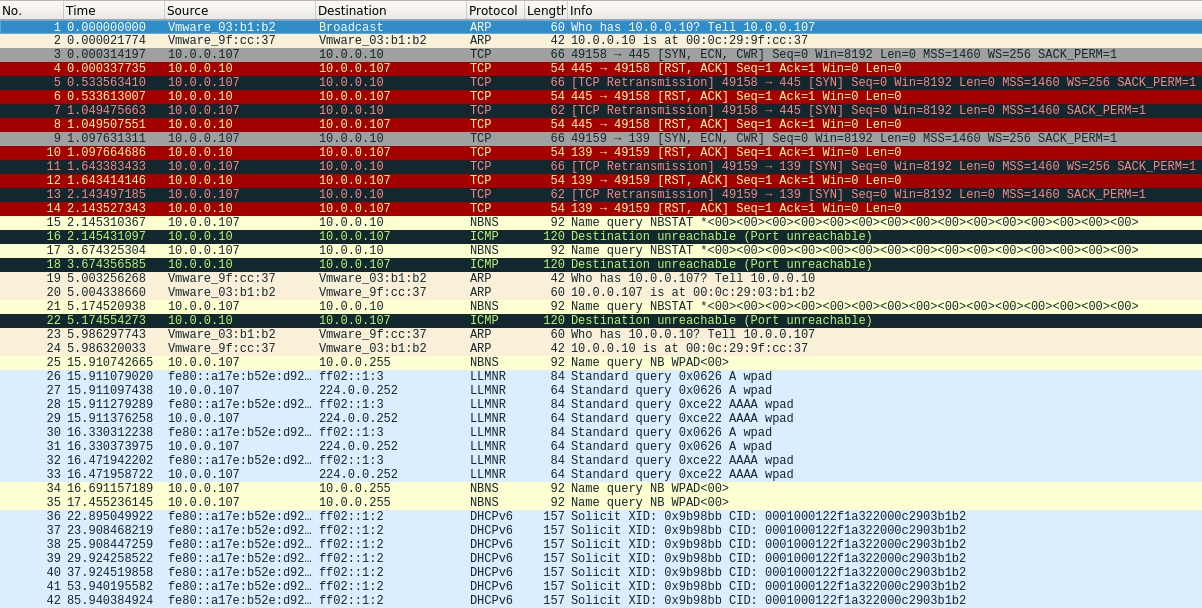Screen dimensions: 1202x608
Task: Select packet 16 ICMP Destination unreachable
Action: pos(601,237)
